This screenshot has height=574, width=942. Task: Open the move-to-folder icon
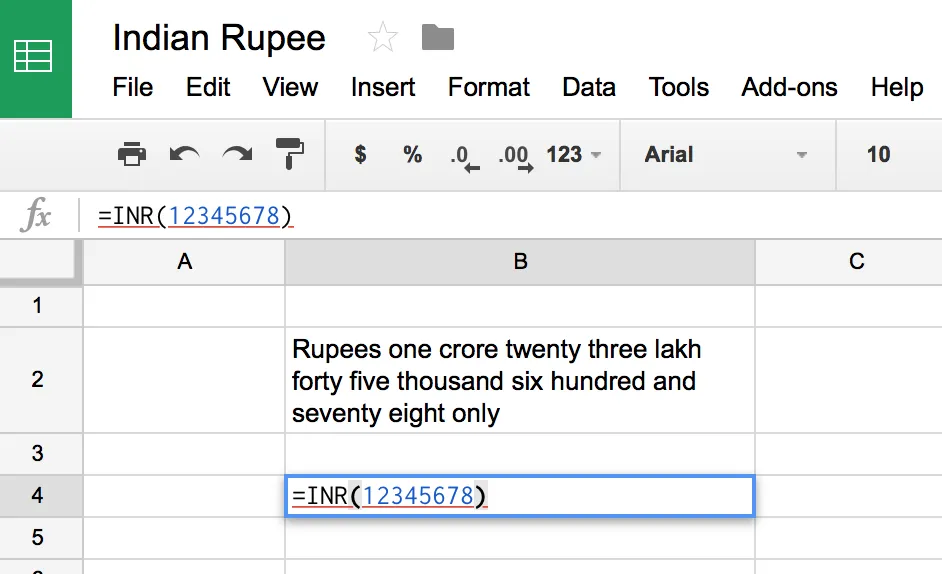click(438, 37)
